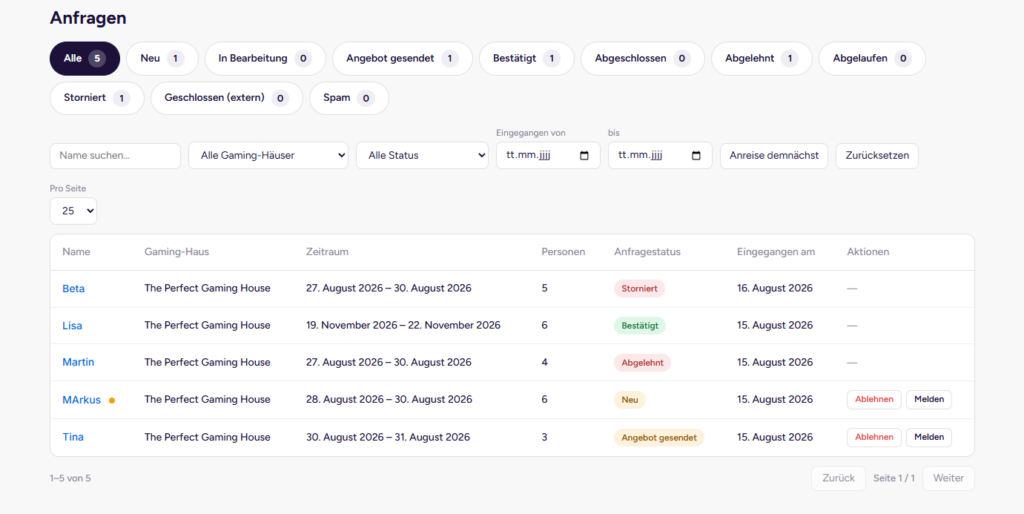Click the 'Storniert' status badge in Beta row

[639, 289]
